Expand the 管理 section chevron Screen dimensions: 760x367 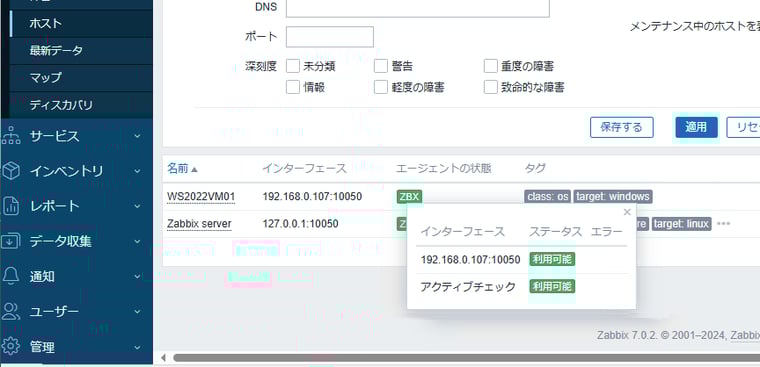137,347
